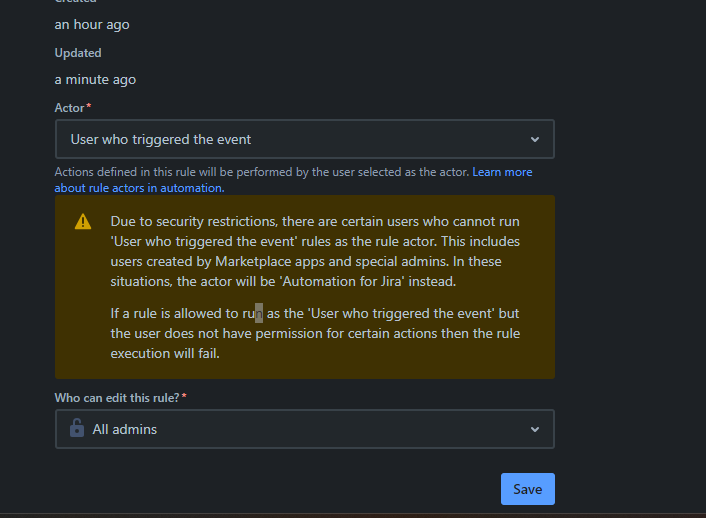Click the 'Actor' field label
The width and height of the screenshot is (706, 518).
tap(69, 107)
